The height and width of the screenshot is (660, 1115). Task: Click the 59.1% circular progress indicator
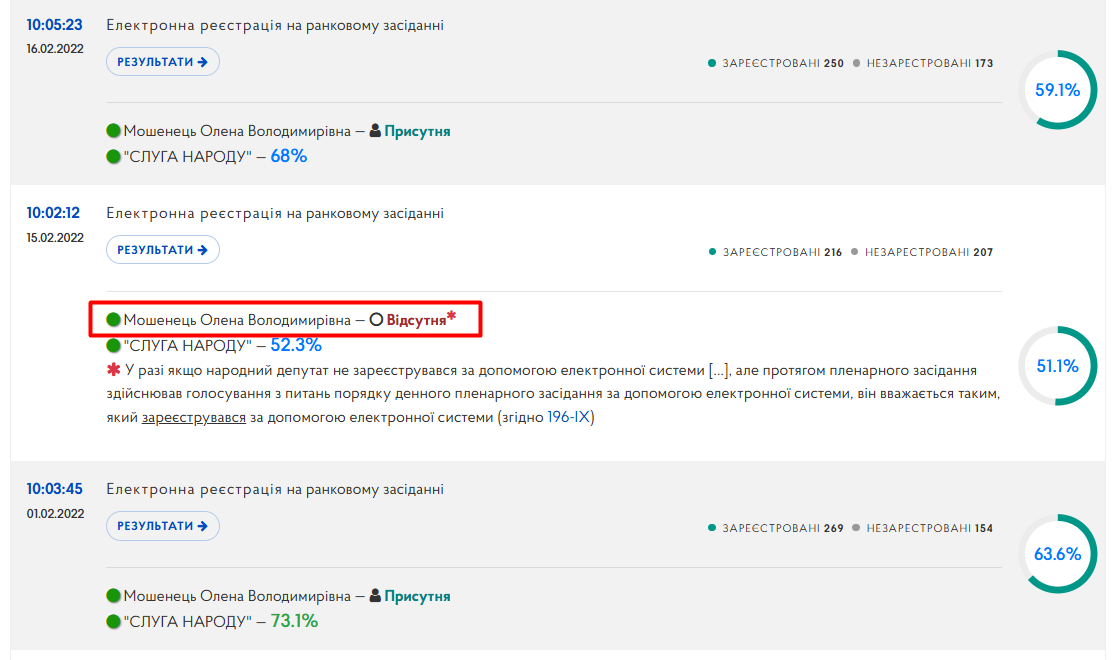1057,90
